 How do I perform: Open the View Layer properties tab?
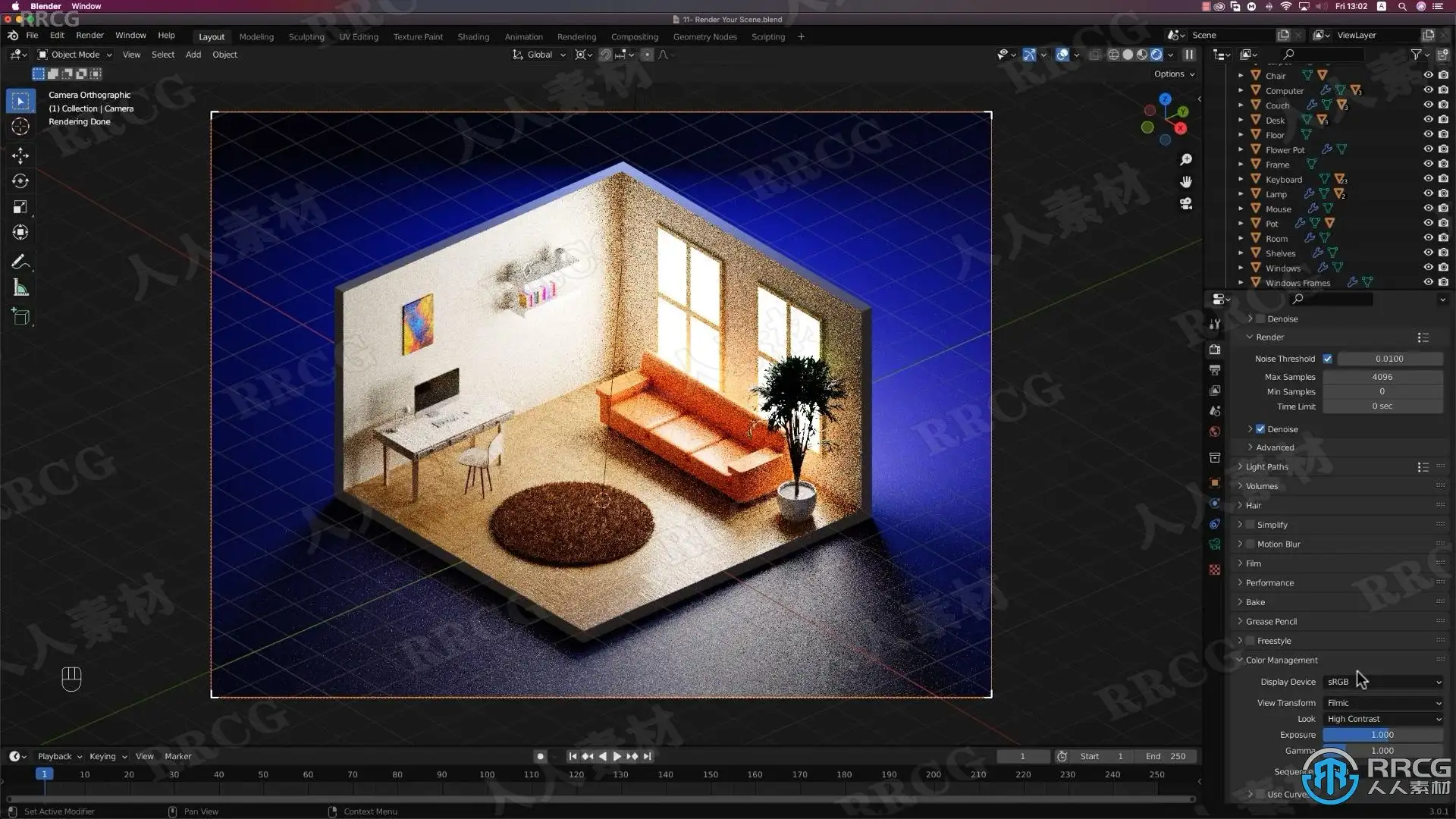1215,391
